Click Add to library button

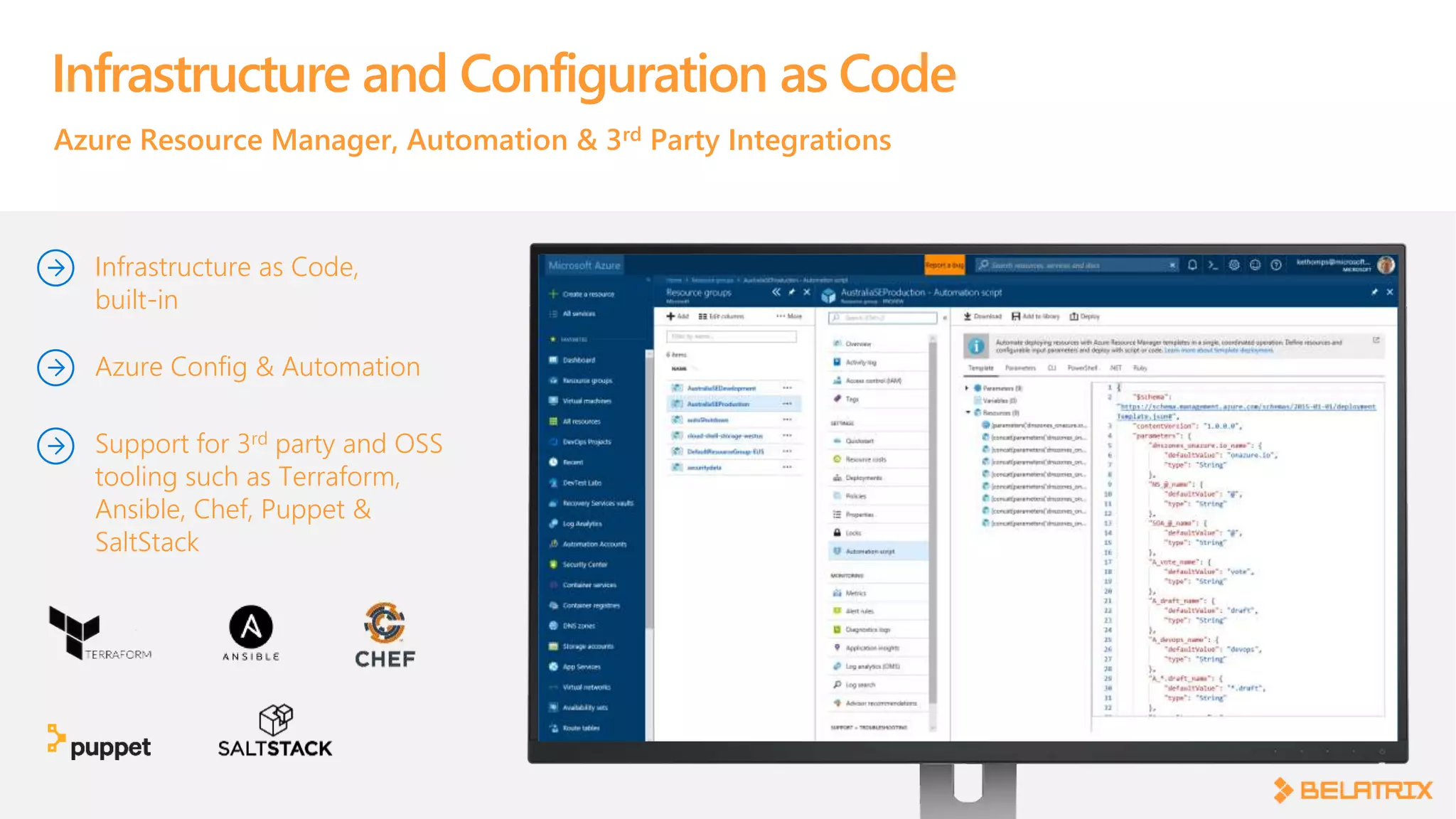[x=1036, y=316]
